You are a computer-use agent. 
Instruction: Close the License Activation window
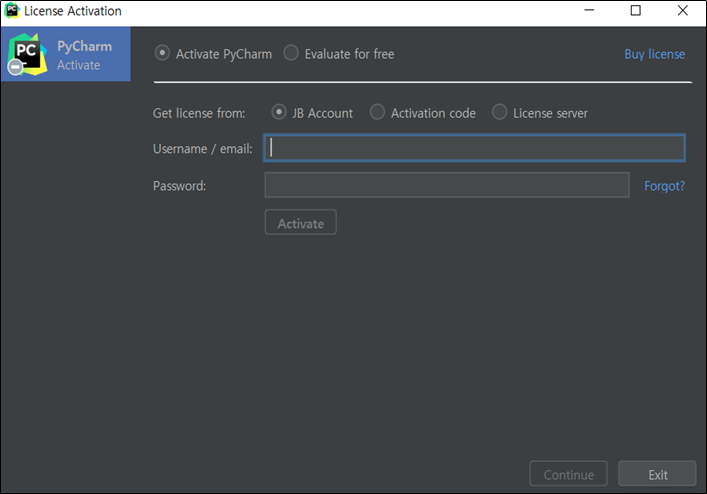point(683,10)
